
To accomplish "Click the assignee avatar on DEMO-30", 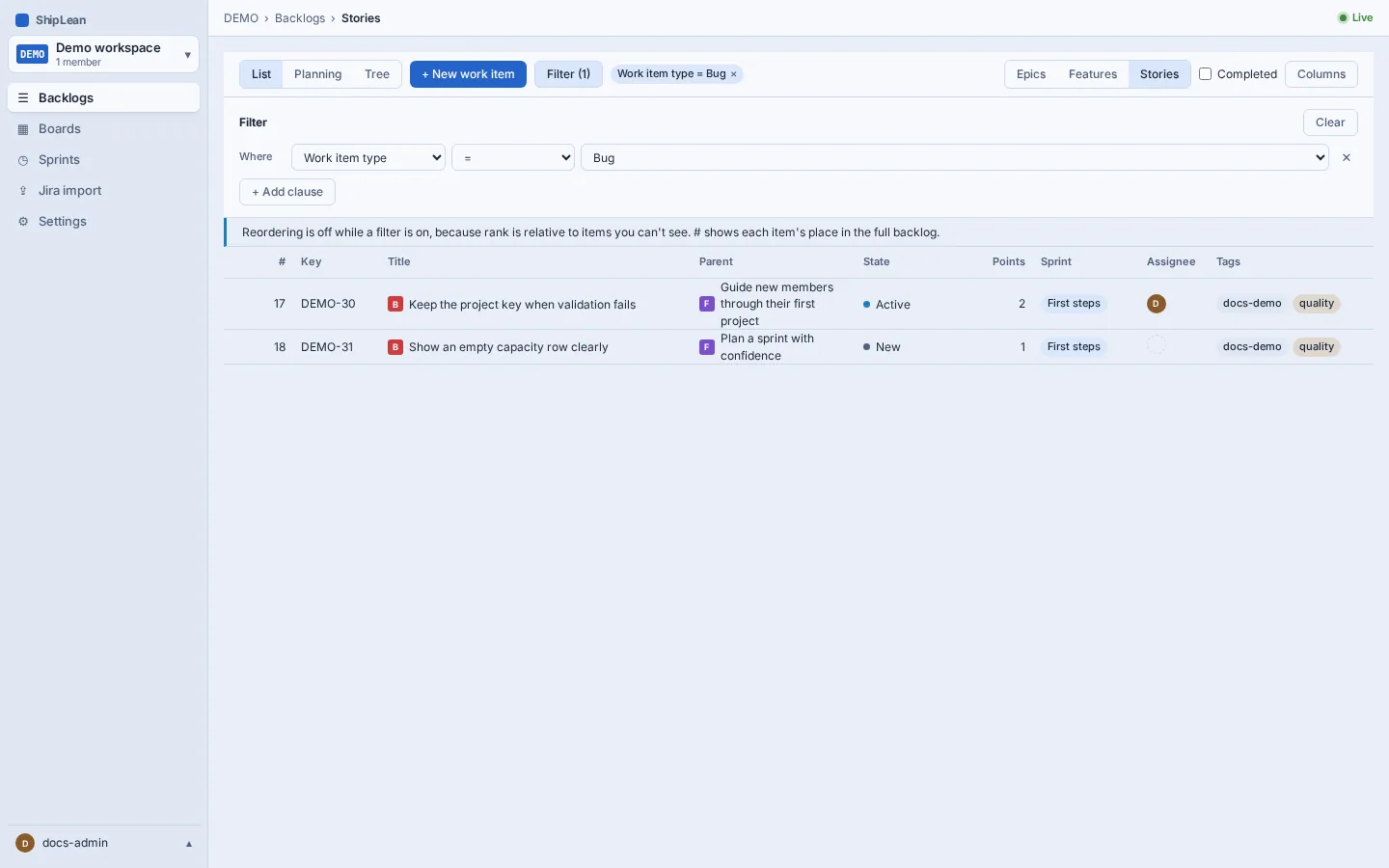I will click(1157, 304).
